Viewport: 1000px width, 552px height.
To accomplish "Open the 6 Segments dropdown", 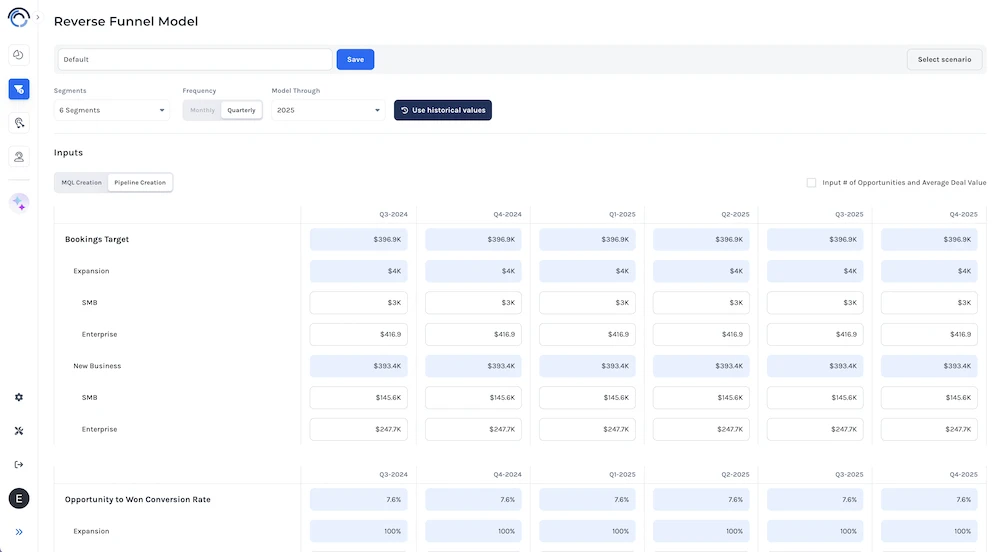I will pyautogui.click(x=112, y=110).
